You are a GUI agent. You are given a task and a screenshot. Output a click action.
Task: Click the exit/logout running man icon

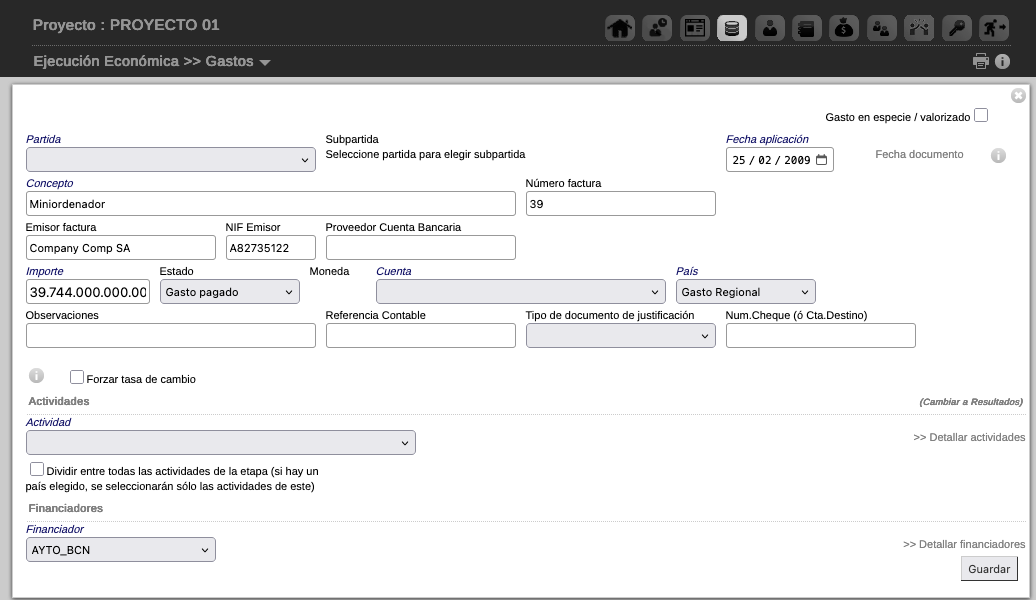coord(994,28)
